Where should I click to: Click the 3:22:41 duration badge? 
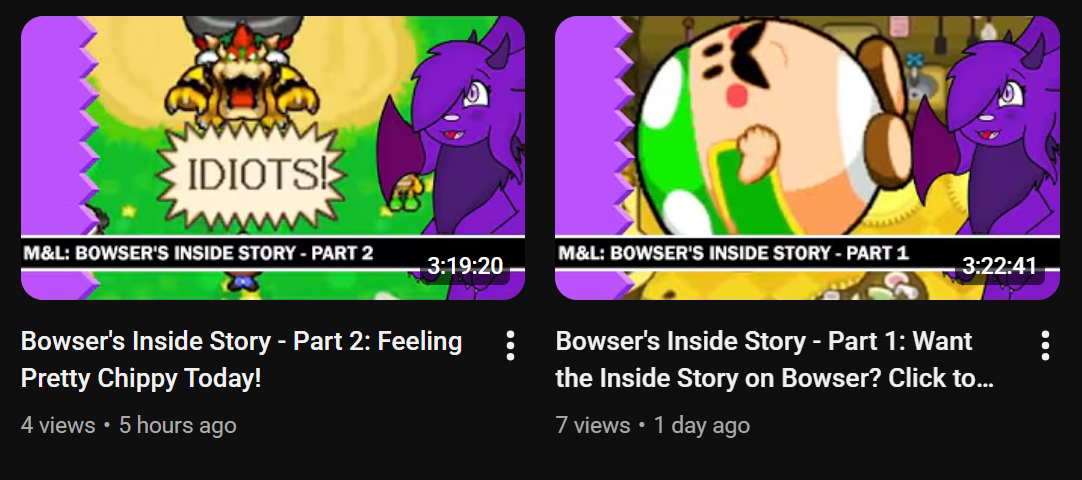999,266
